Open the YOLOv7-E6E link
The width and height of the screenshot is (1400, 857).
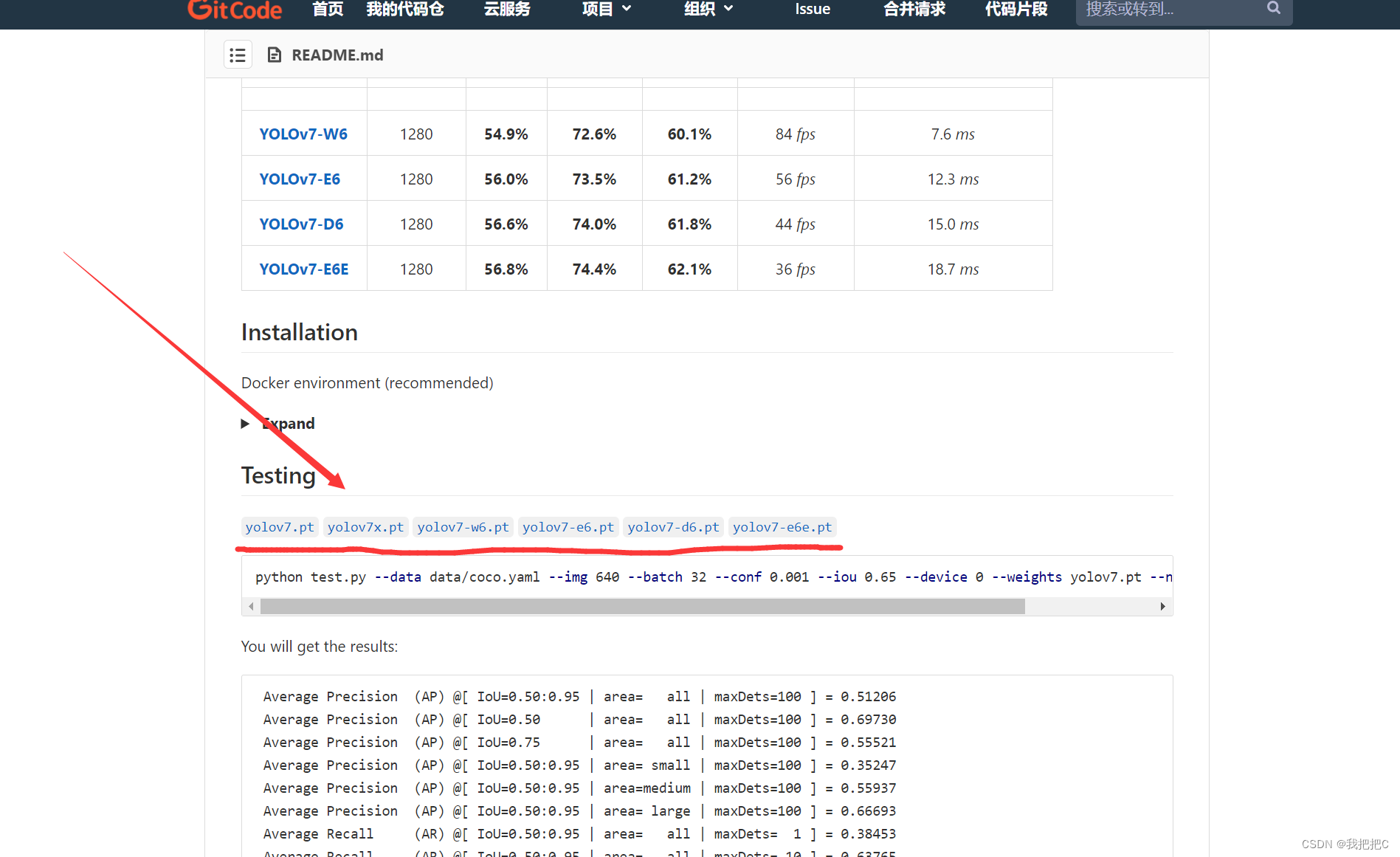point(303,269)
